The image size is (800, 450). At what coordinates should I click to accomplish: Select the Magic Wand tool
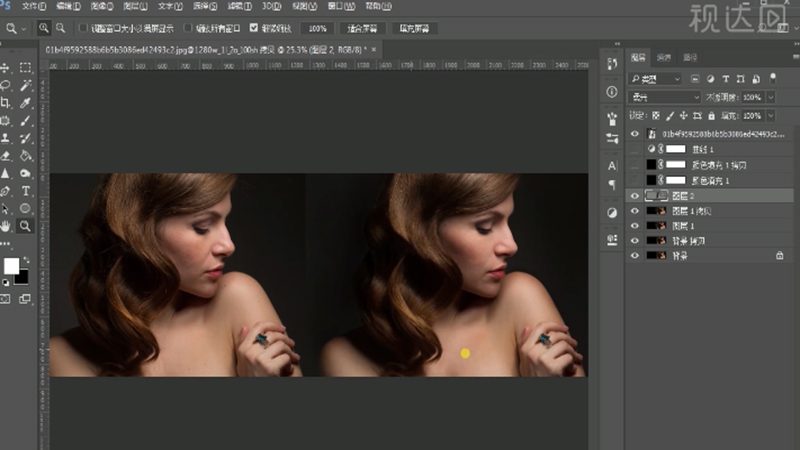coord(25,85)
